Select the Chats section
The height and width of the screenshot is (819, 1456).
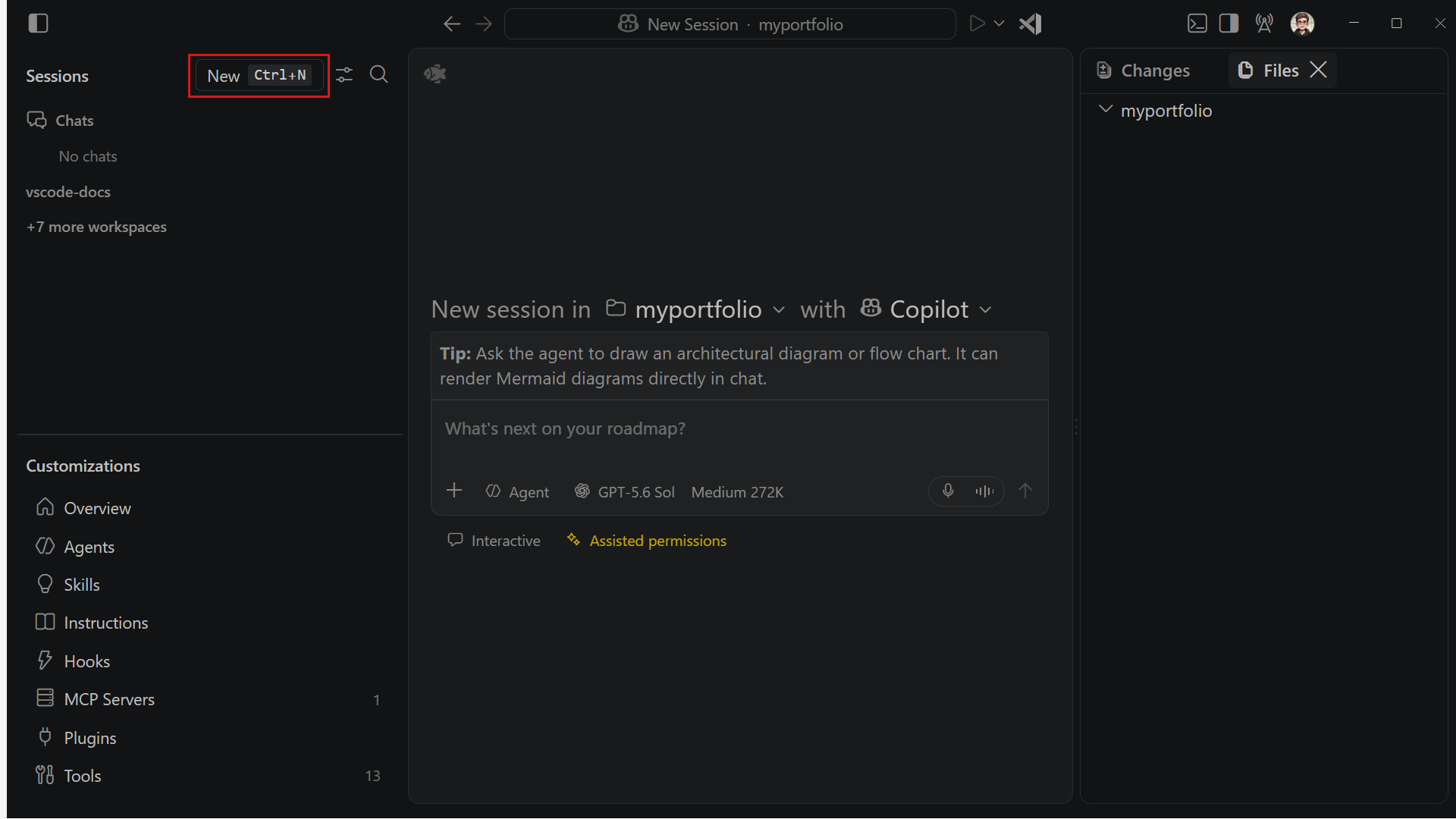point(74,121)
